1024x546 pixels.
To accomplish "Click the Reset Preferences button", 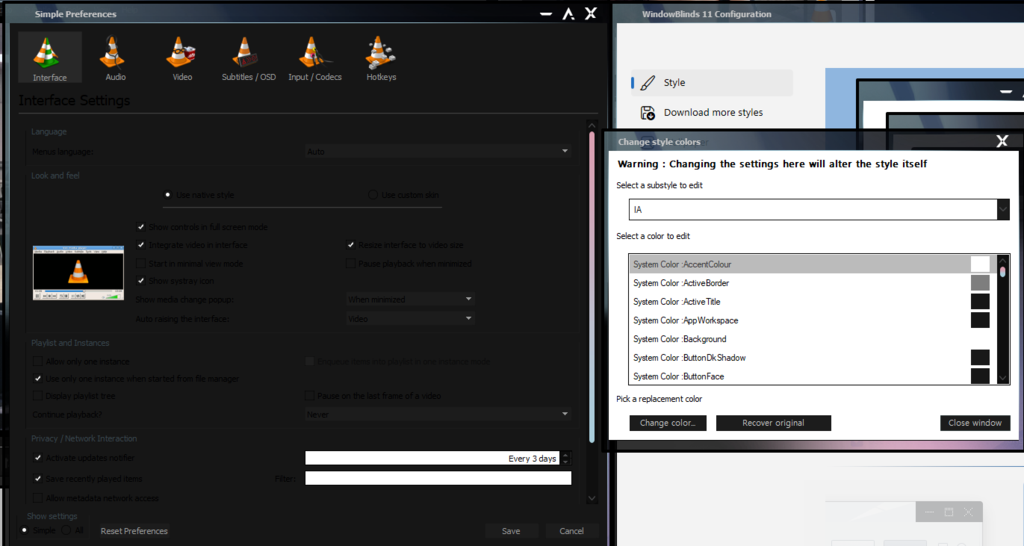I will point(134,531).
